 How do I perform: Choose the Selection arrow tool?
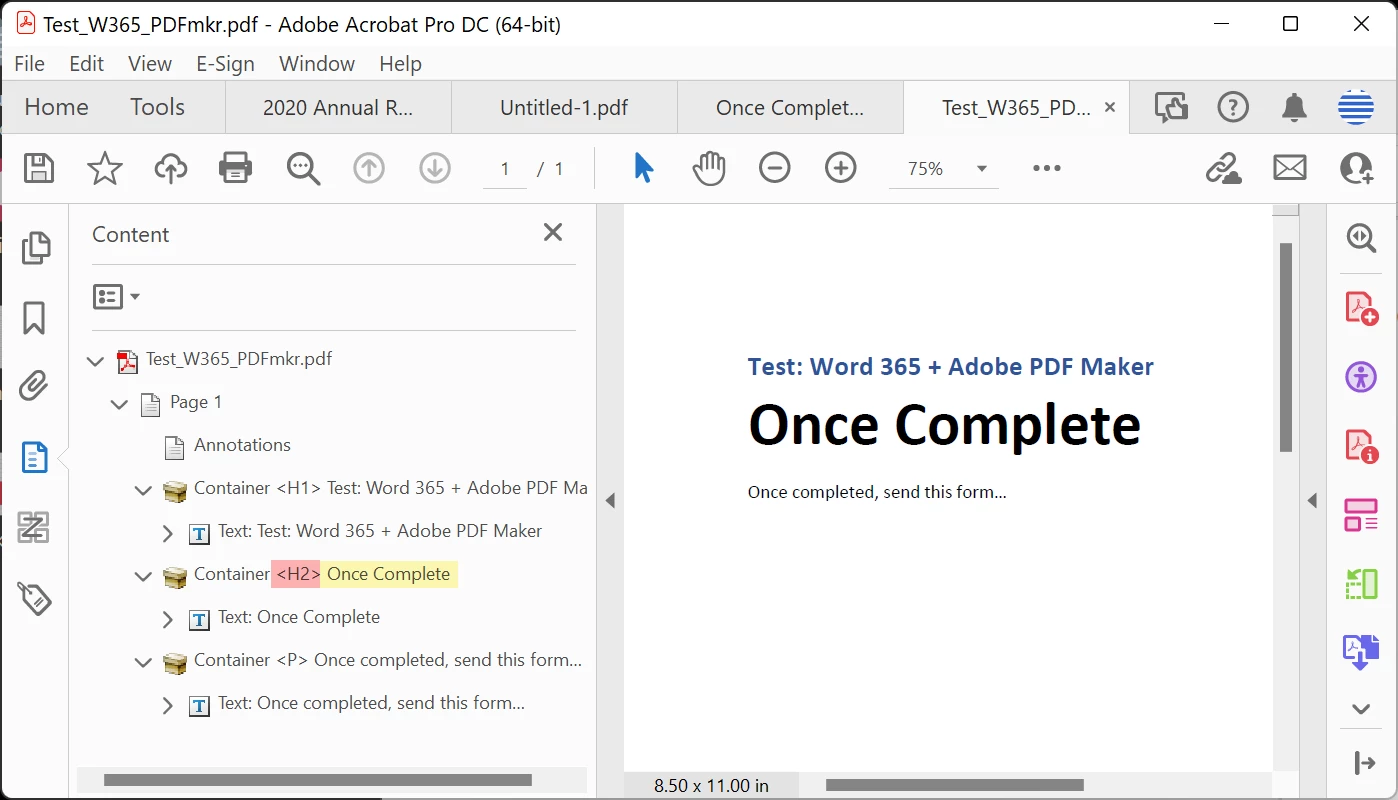(x=644, y=168)
